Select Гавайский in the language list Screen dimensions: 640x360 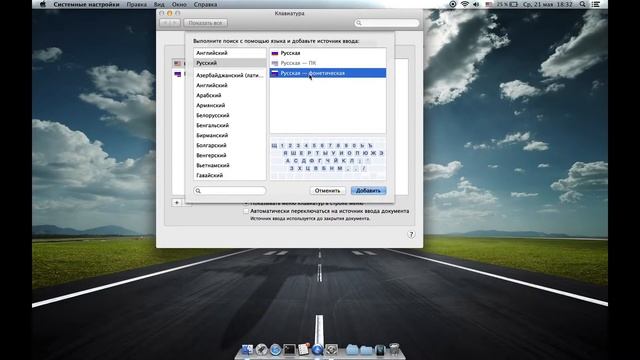coord(230,175)
